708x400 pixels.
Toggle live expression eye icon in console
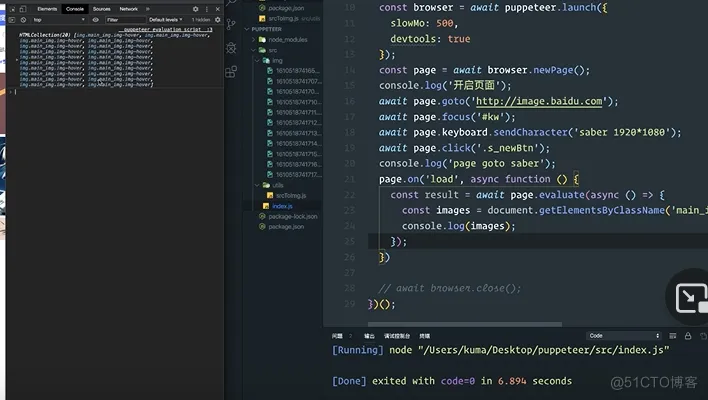pyautogui.click(x=96, y=20)
